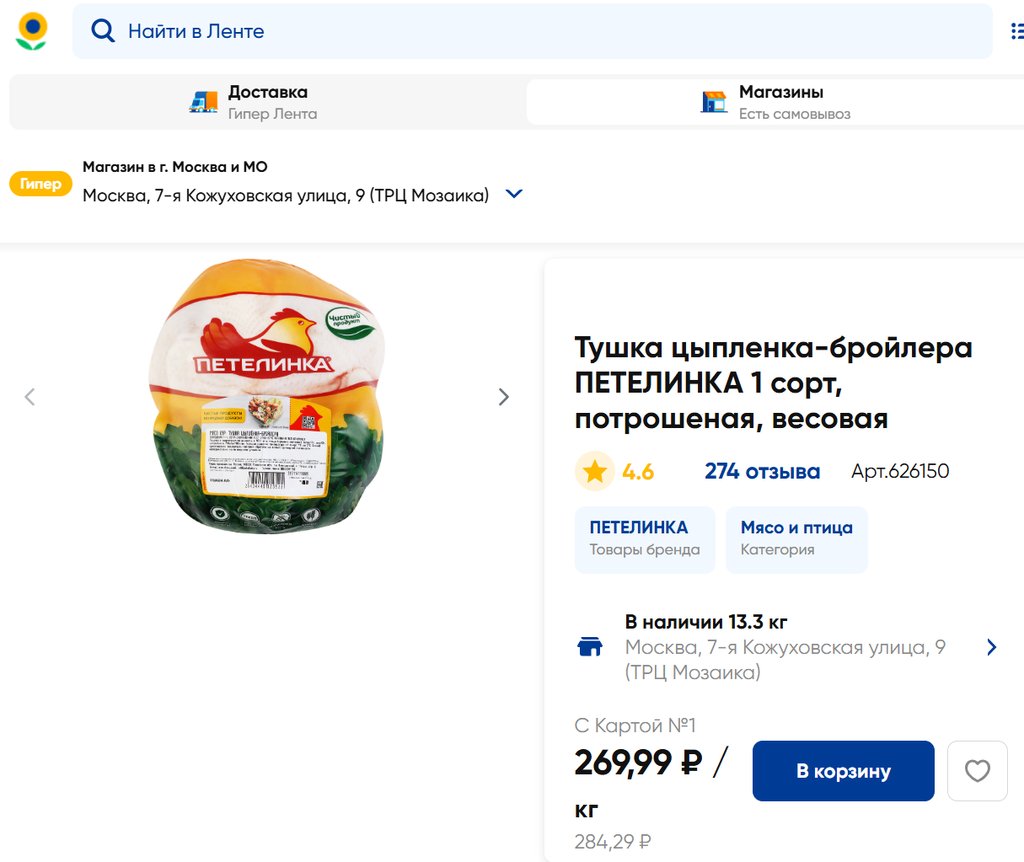Viewport: 1024px width, 862px height.
Task: Switch to the Доставка tab
Action: (267, 102)
